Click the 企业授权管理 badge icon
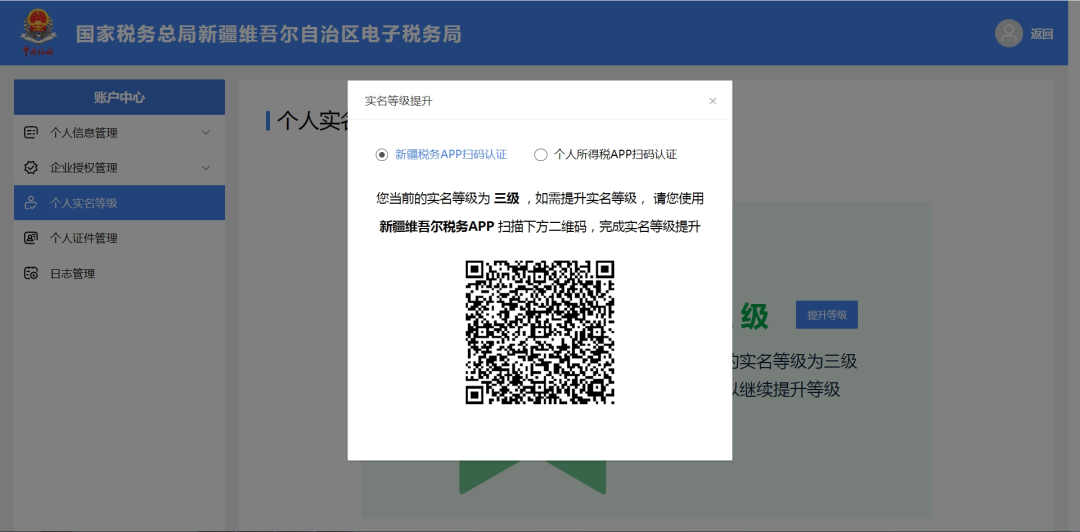 31,167
